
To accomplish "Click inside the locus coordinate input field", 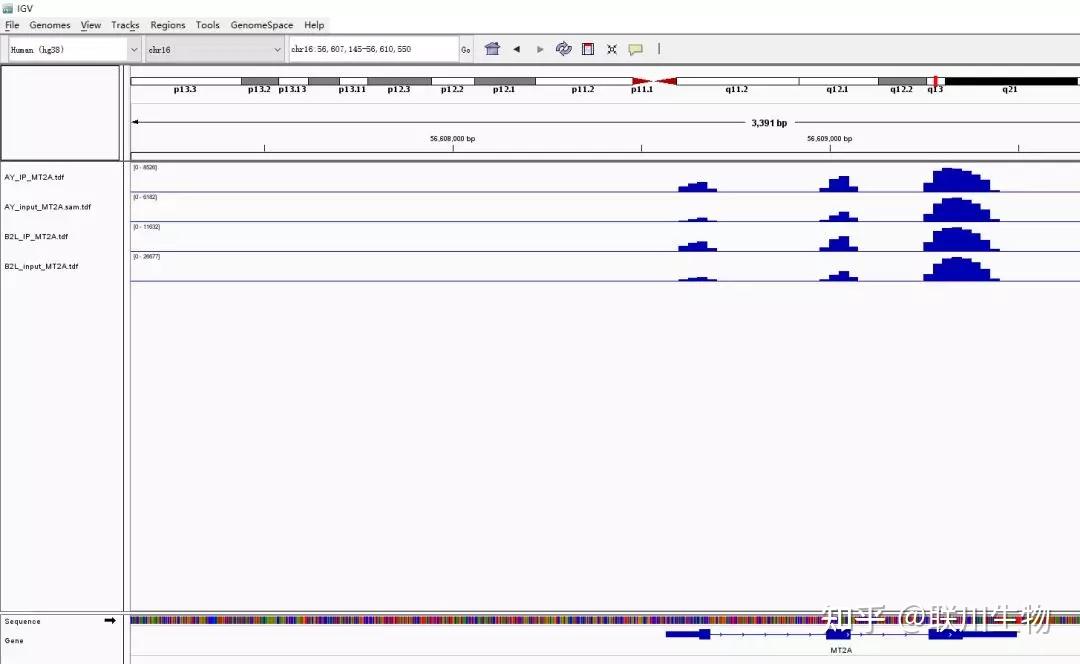I will [370, 48].
